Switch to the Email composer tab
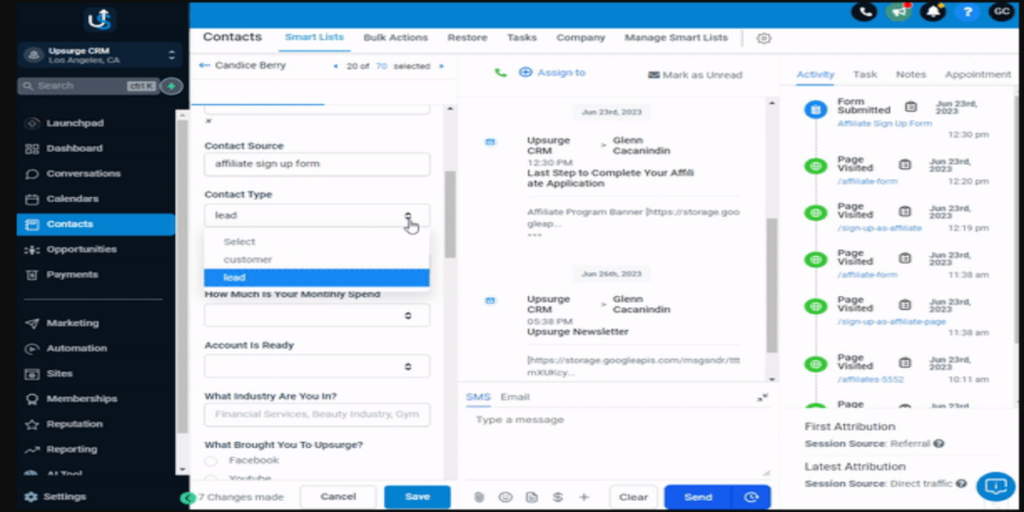 coord(515,397)
